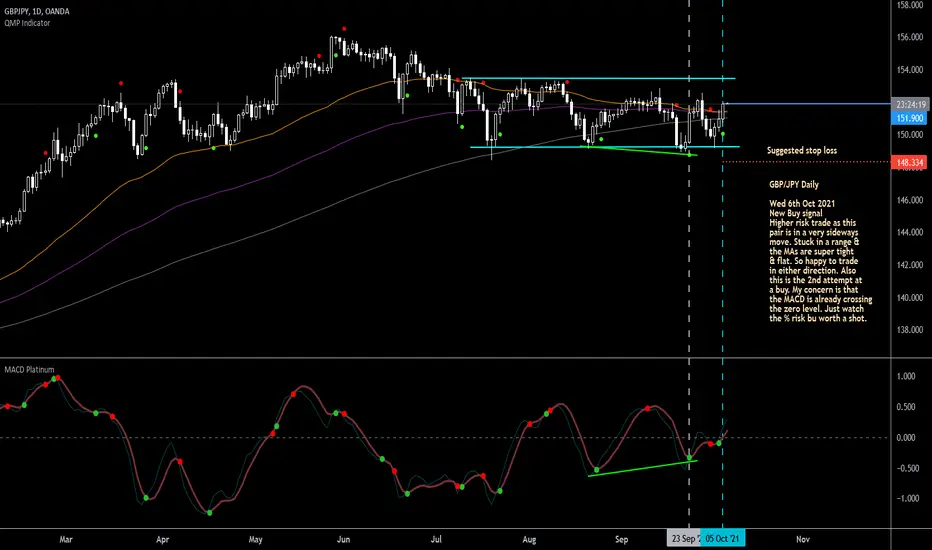Click the green buy dot at MACD April low
932x550 pixels.
(x=209, y=513)
